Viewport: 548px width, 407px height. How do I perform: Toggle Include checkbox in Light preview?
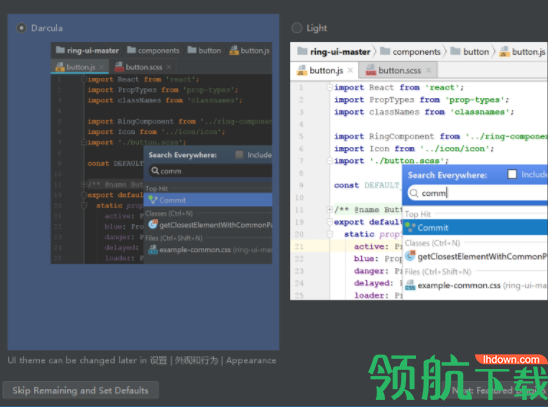[512, 174]
